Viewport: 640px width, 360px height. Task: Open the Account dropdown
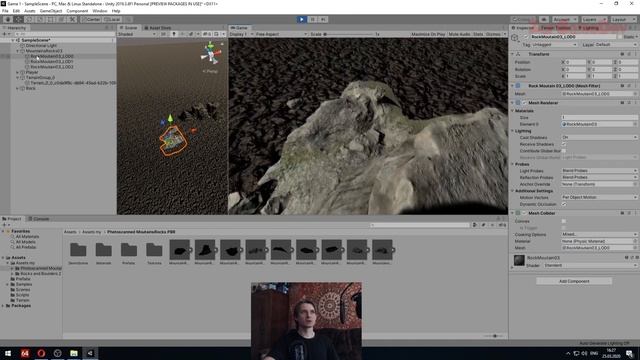[564, 19]
